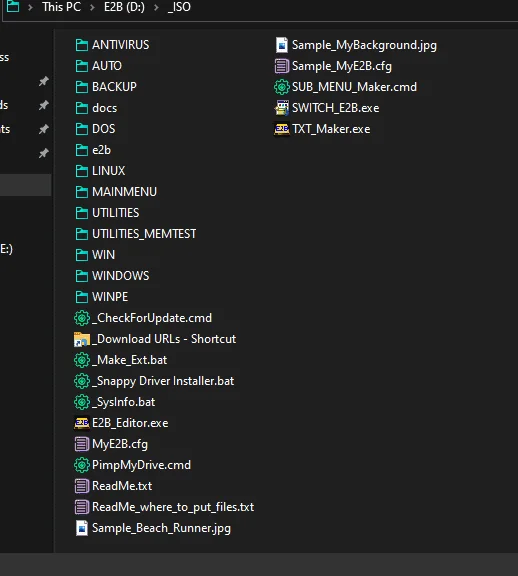Select the Sample_MyE2B.cfg document icon
Screen dimensions: 518x576
pyautogui.click(x=281, y=66)
